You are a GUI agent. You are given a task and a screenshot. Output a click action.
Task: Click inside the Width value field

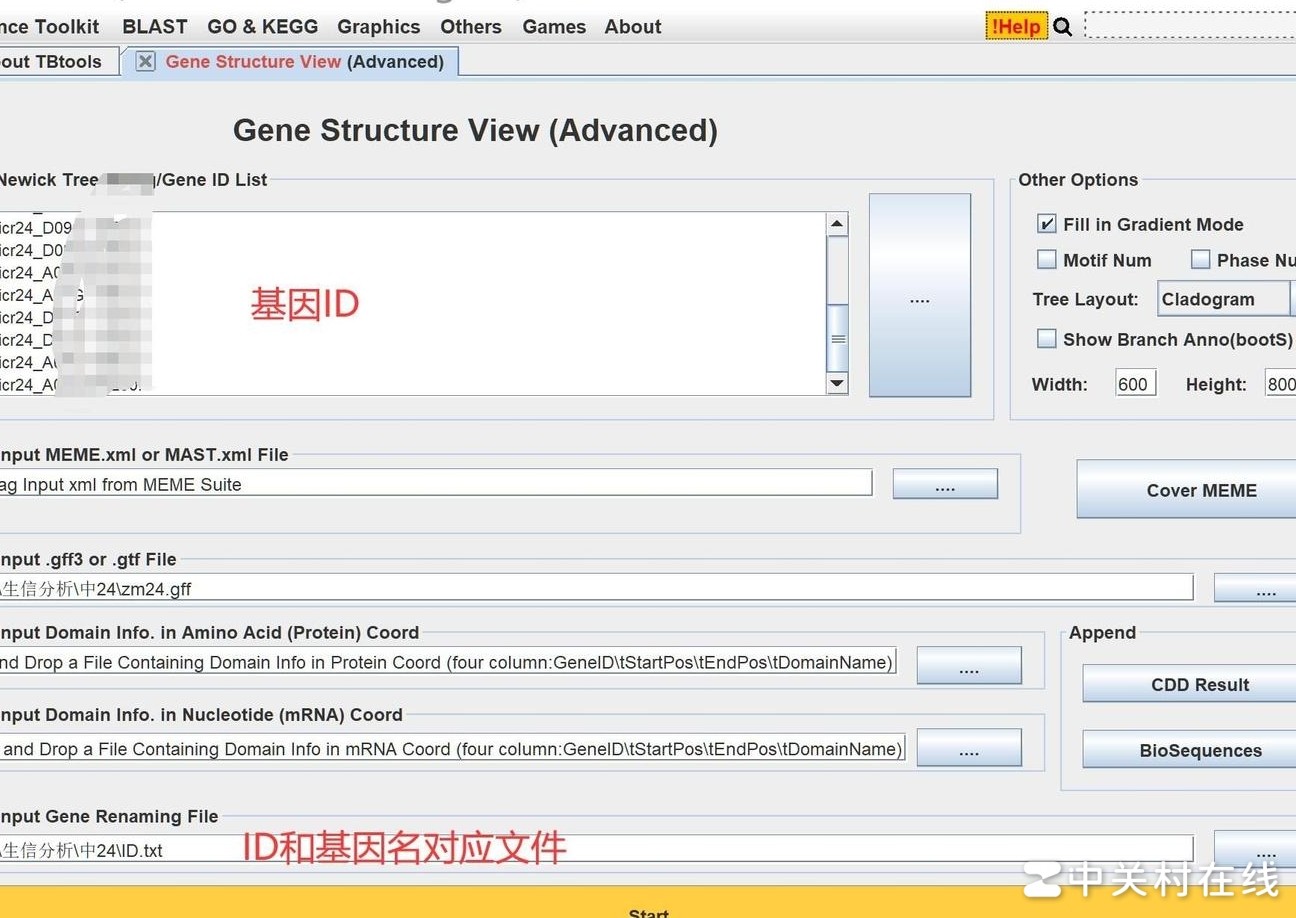(1134, 382)
